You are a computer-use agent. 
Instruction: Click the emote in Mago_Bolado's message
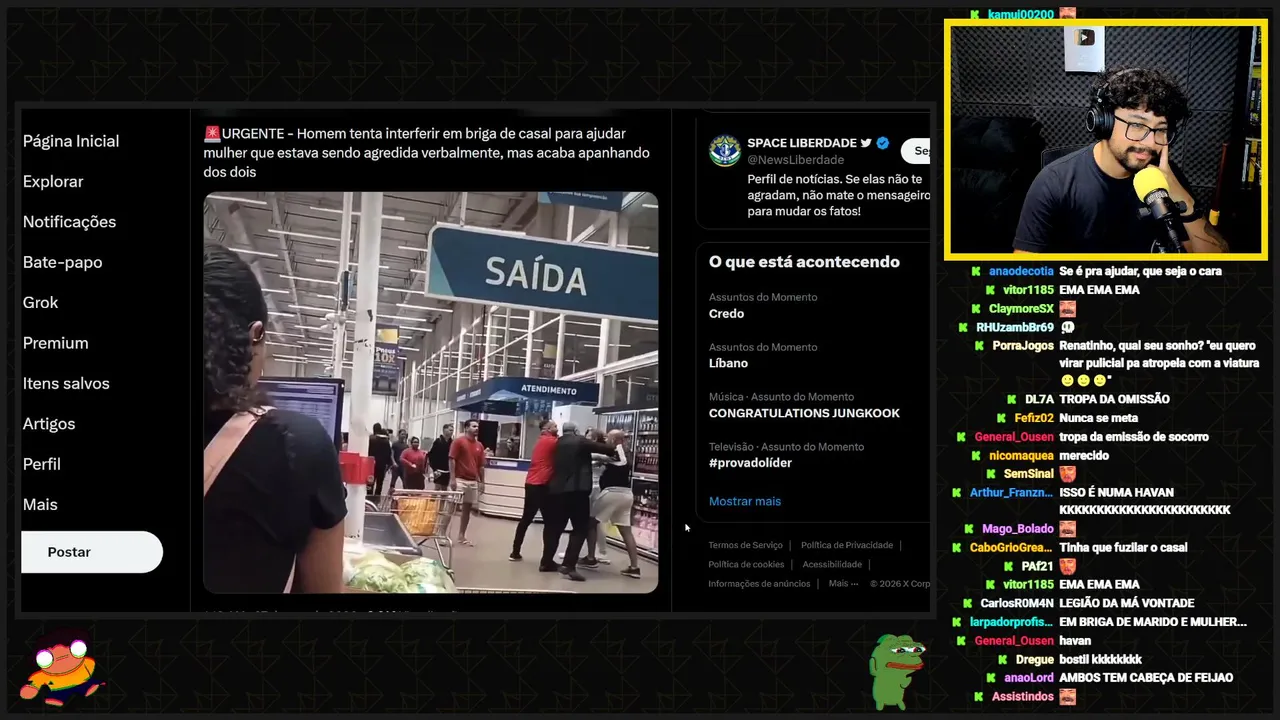(x=1068, y=529)
